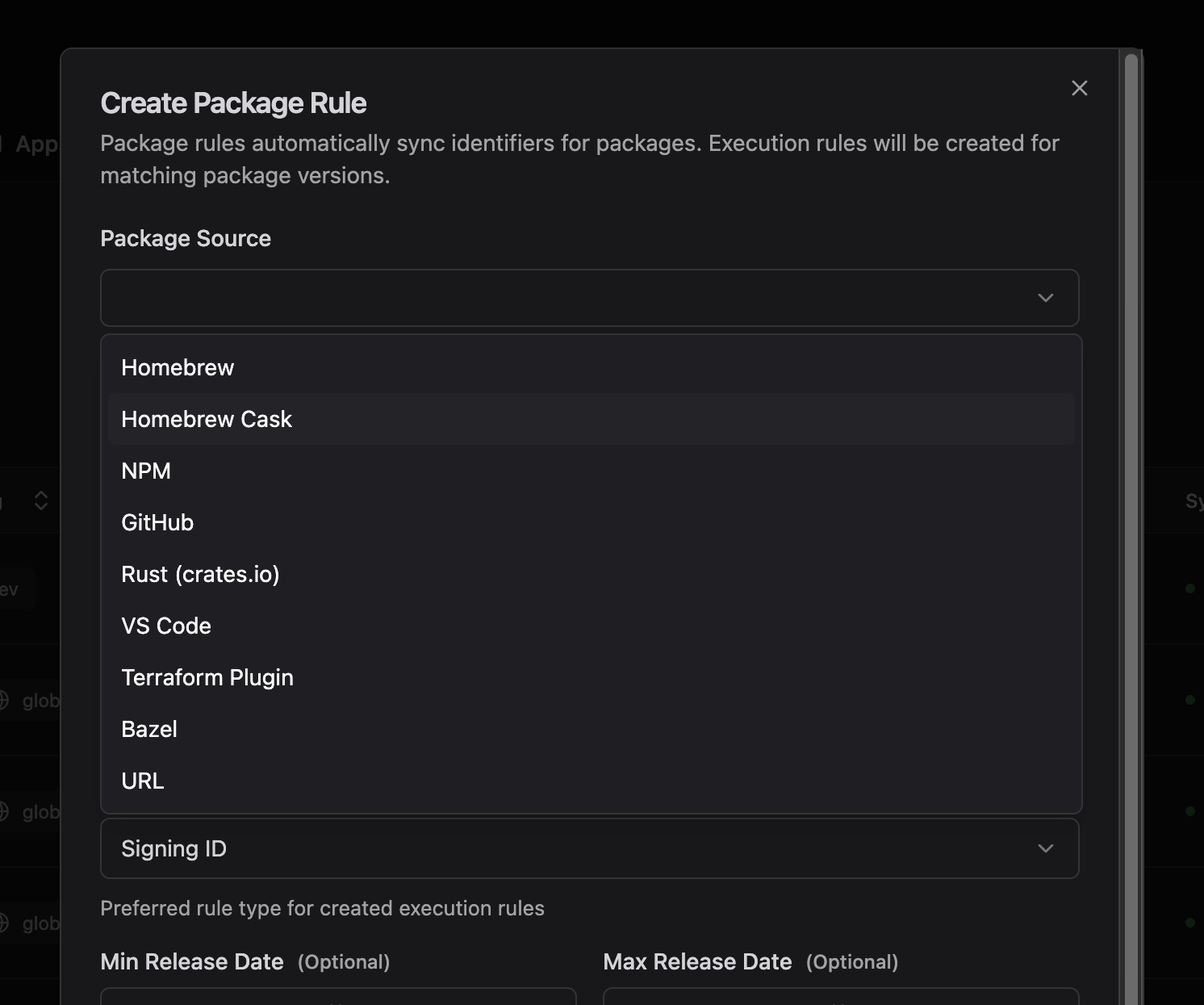Screen dimensions: 1204x1005
Task: Select URL at the bottom of the list
Action: coord(143,781)
